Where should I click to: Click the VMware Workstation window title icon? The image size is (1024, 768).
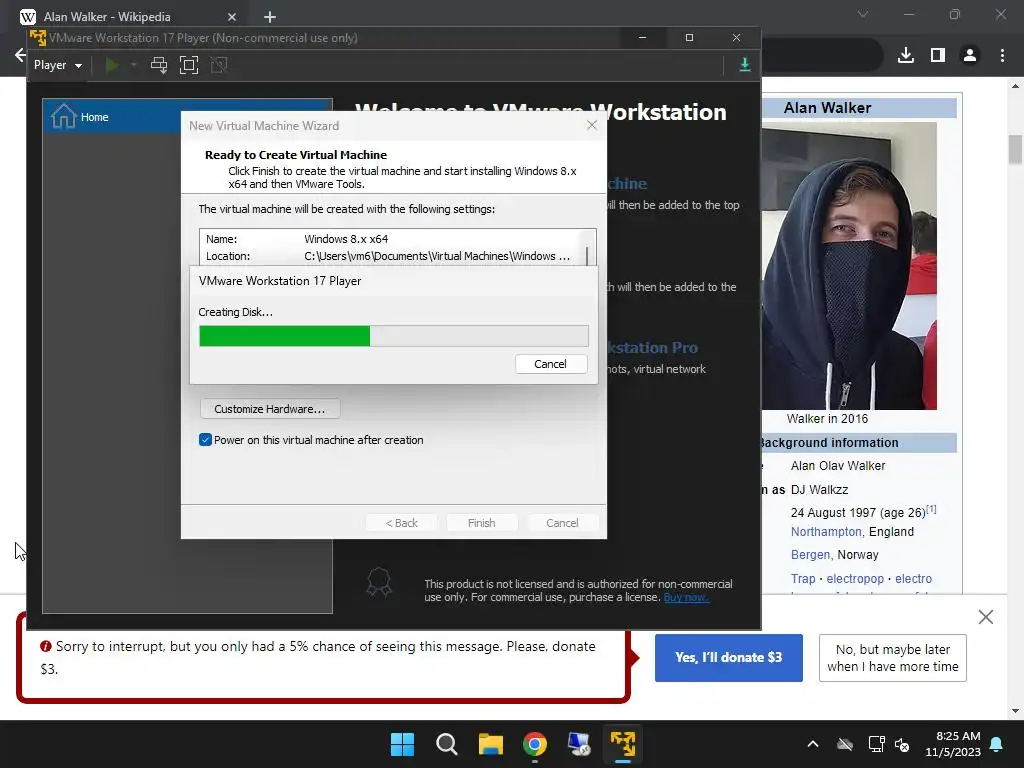point(38,38)
